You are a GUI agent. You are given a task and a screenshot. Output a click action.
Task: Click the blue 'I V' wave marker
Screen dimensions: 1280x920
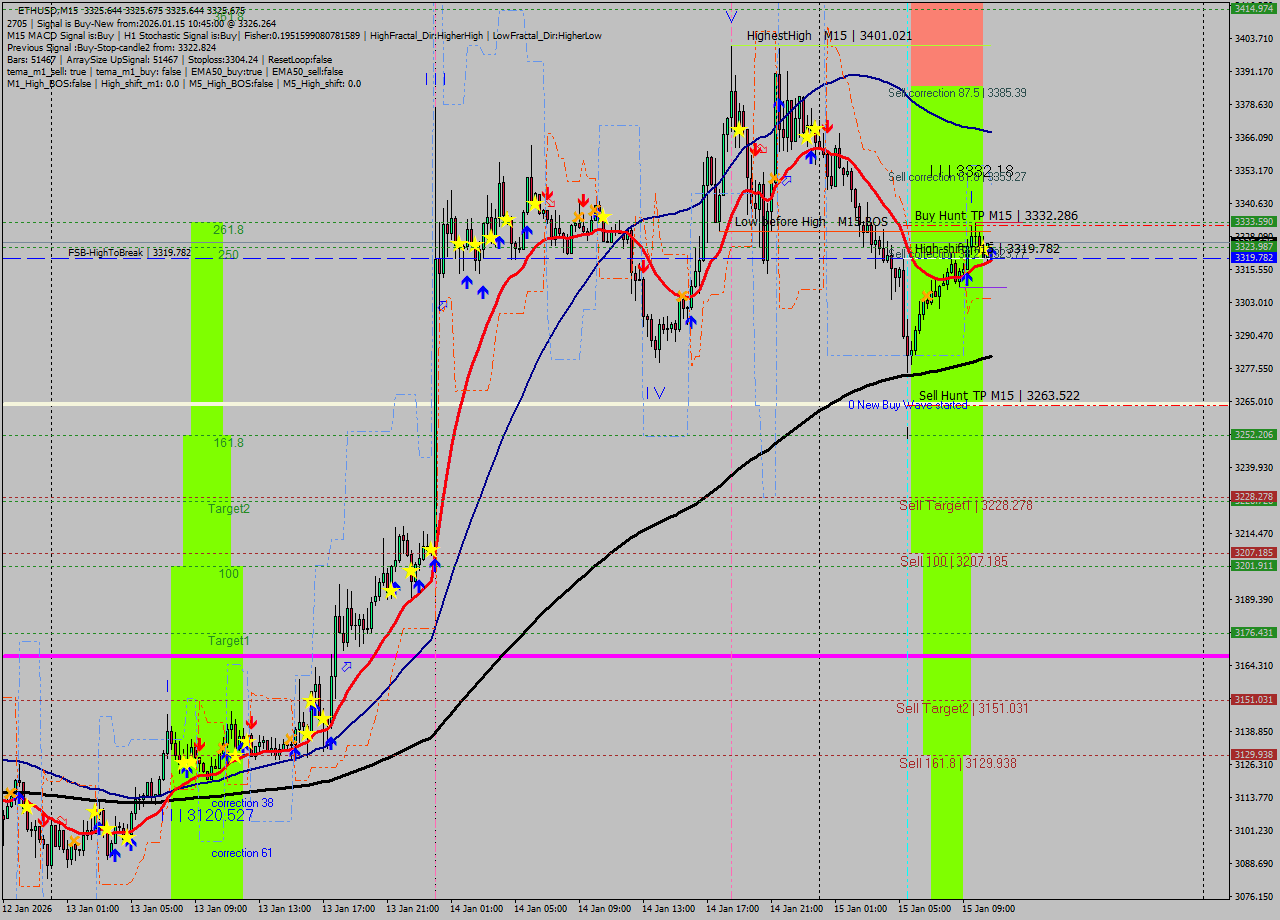click(x=655, y=393)
